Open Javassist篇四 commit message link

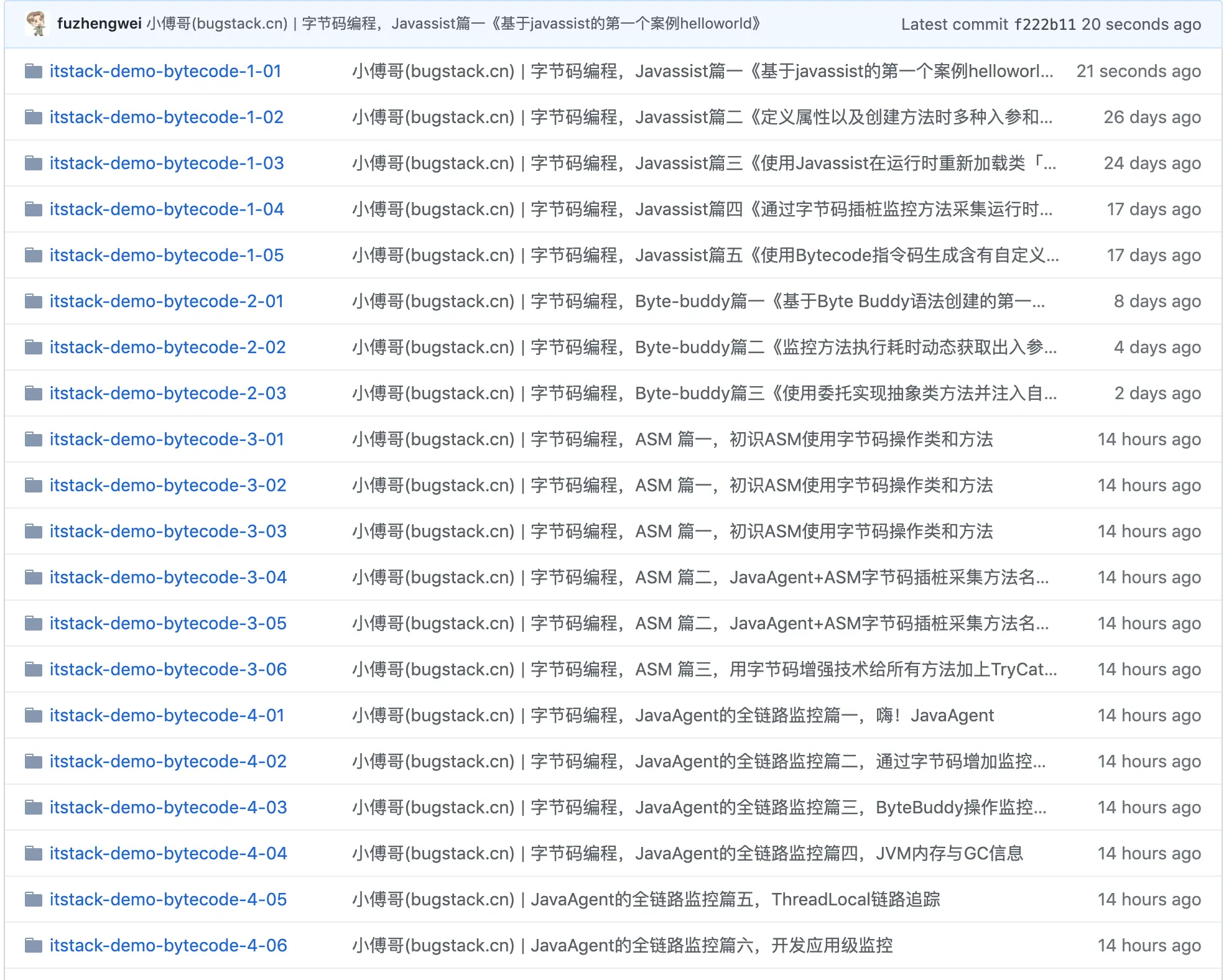point(702,210)
